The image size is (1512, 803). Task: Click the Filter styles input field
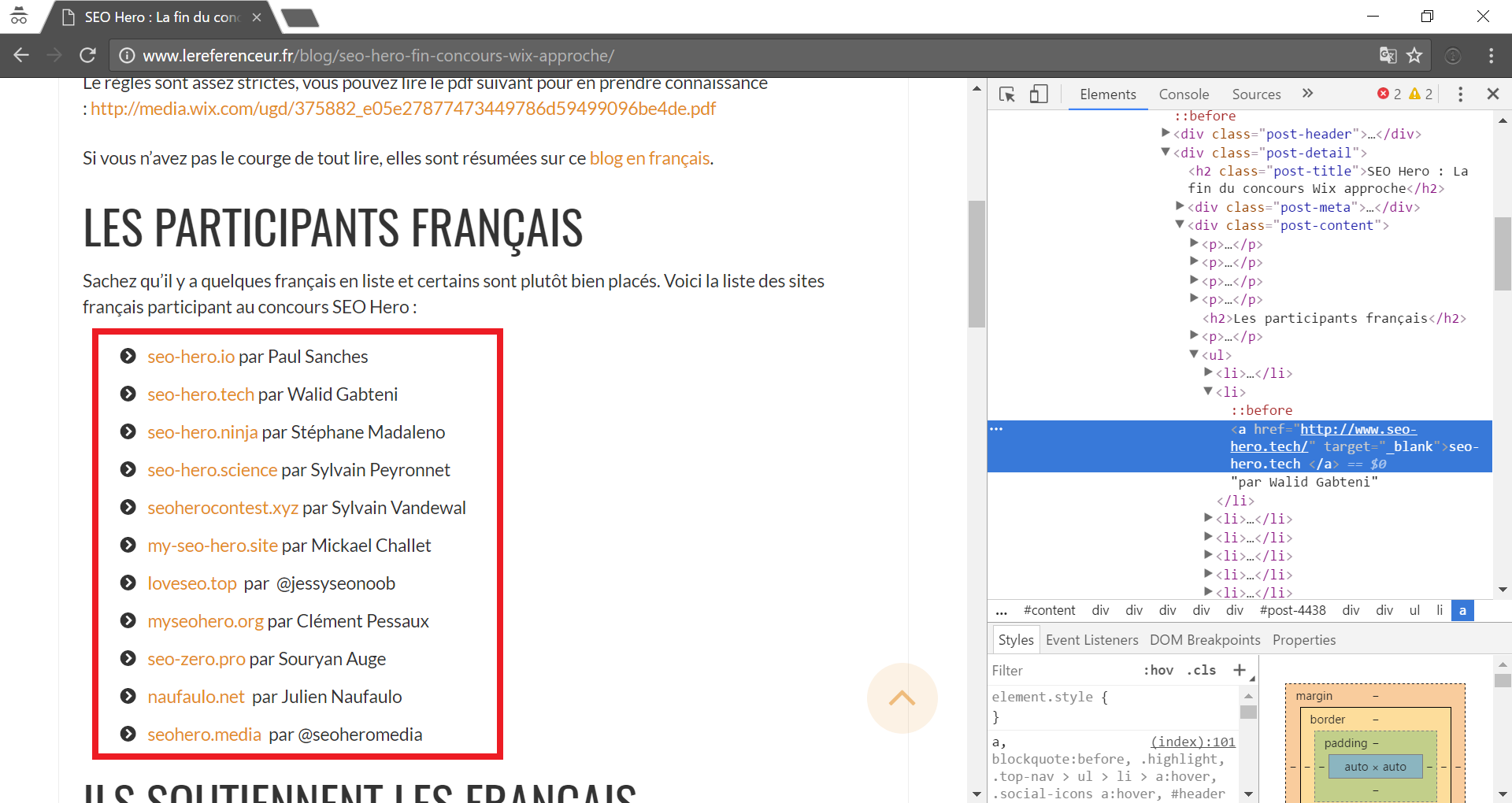(x=1063, y=670)
